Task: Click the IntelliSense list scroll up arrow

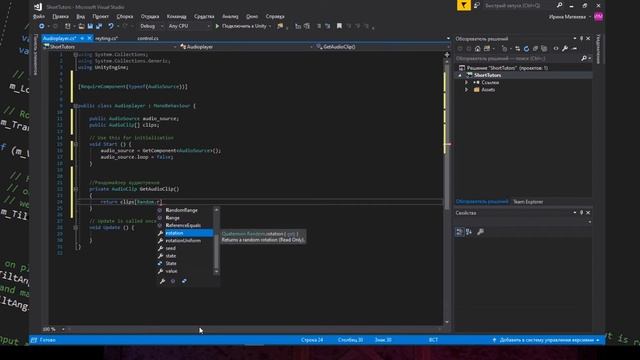Action: [x=216, y=210]
